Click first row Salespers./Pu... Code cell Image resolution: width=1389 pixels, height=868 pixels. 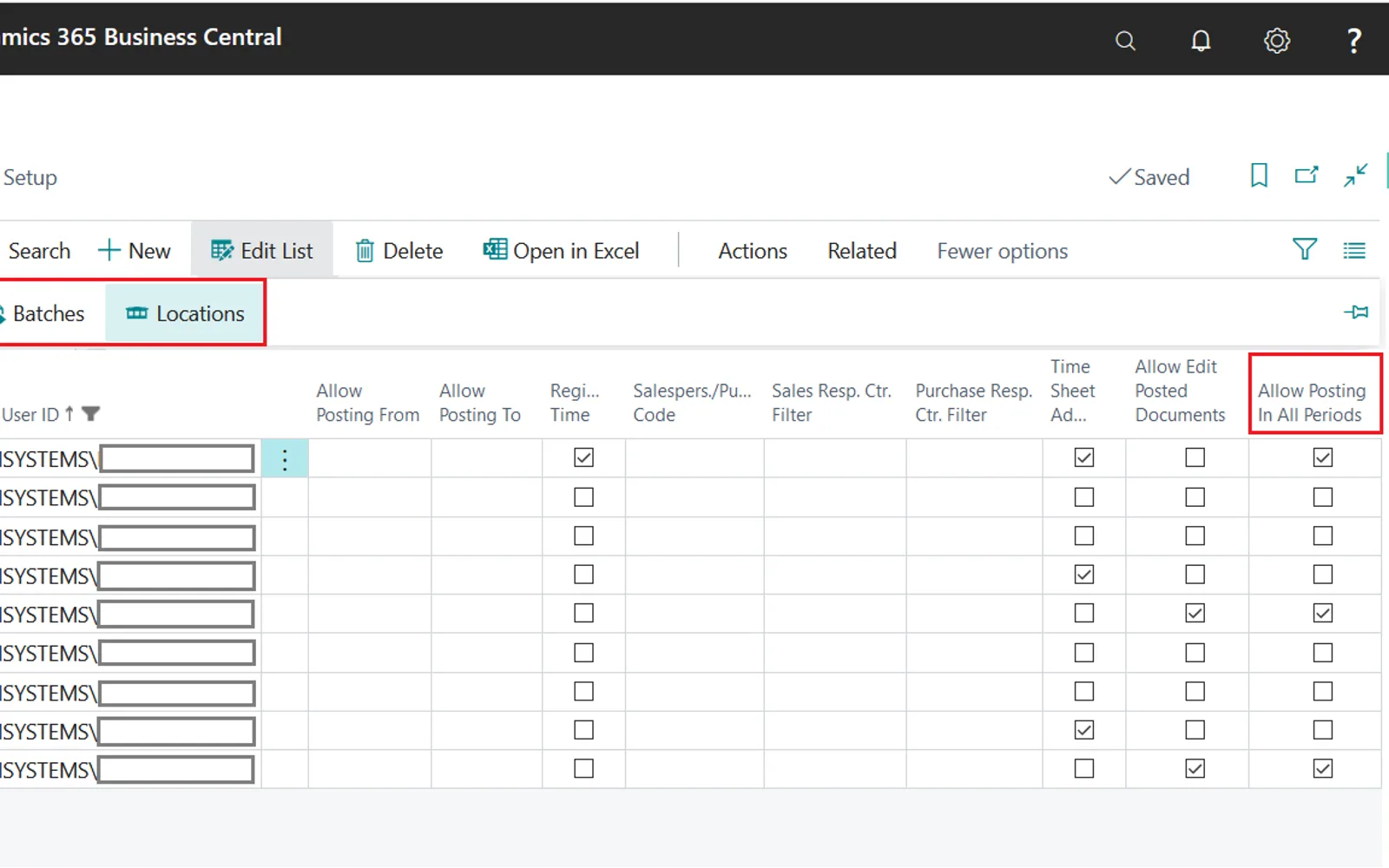coord(694,458)
